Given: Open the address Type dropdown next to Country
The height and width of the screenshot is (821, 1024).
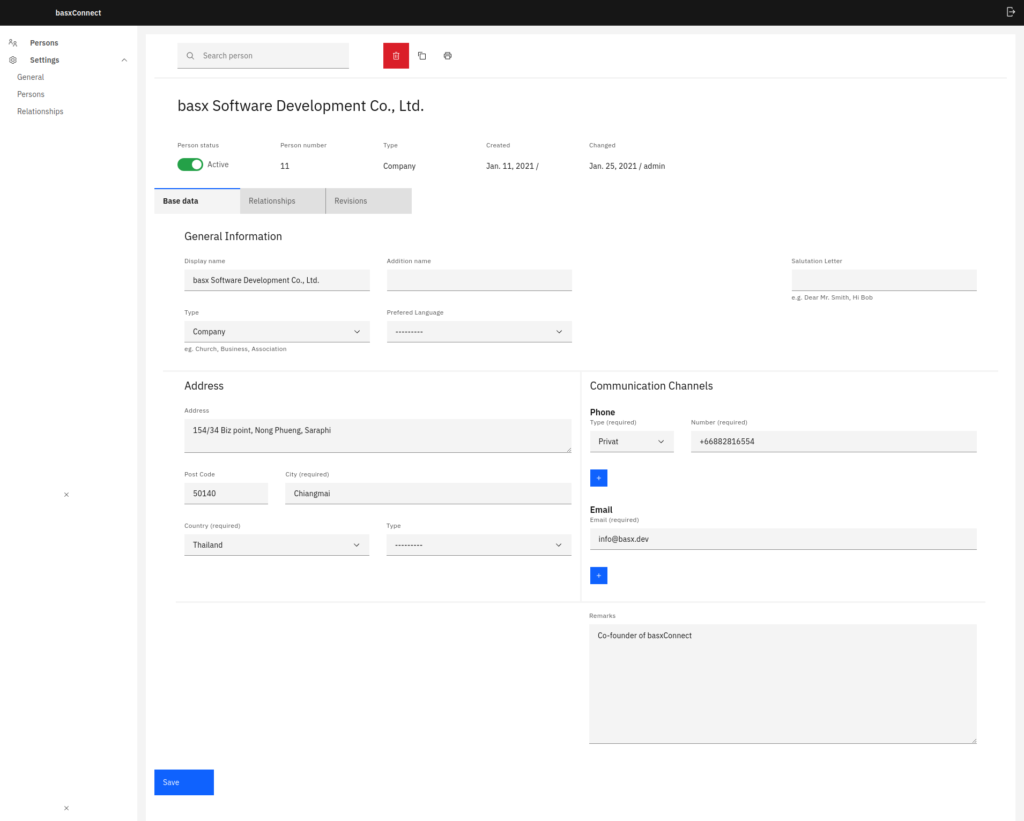Looking at the screenshot, I should pos(479,545).
